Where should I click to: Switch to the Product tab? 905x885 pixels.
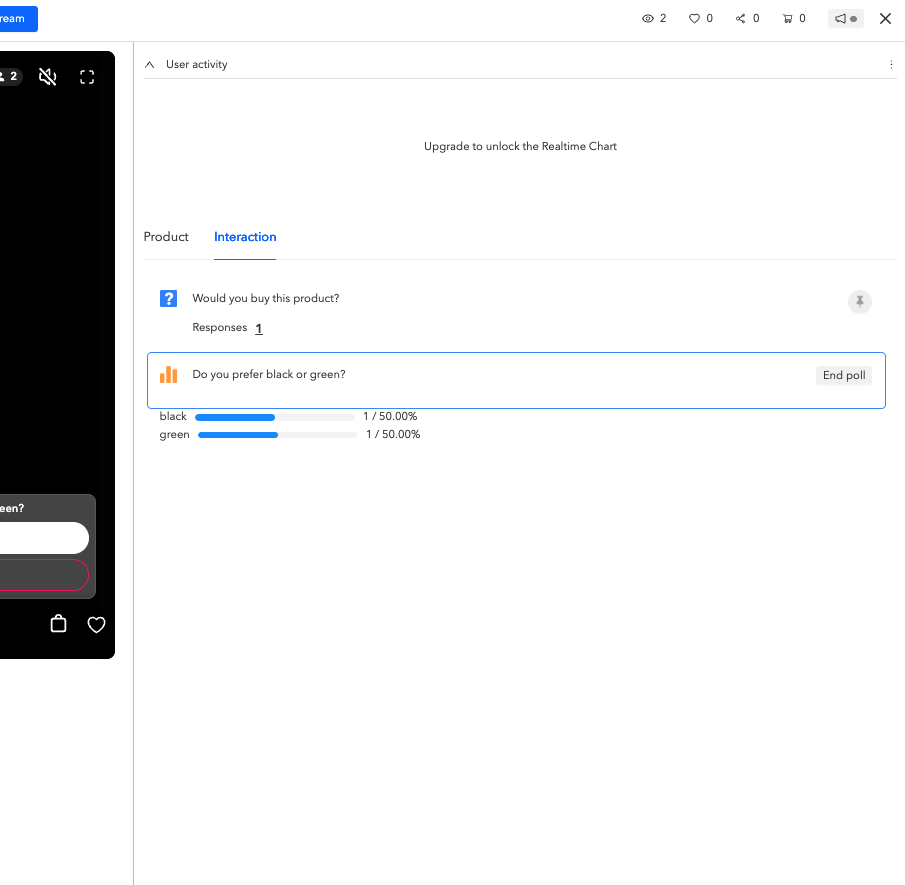click(x=166, y=237)
